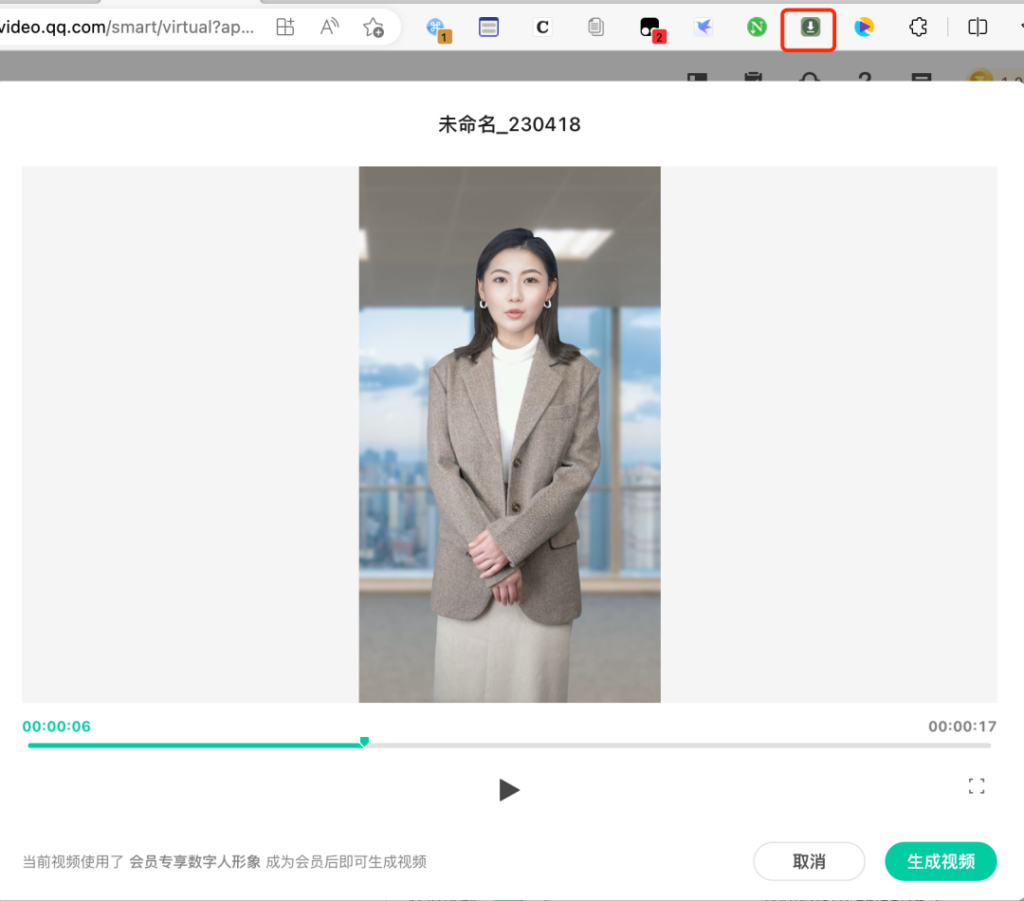This screenshot has height=901, width=1024.
Task: Click the dark "C" extension icon
Action: pyautogui.click(x=542, y=27)
